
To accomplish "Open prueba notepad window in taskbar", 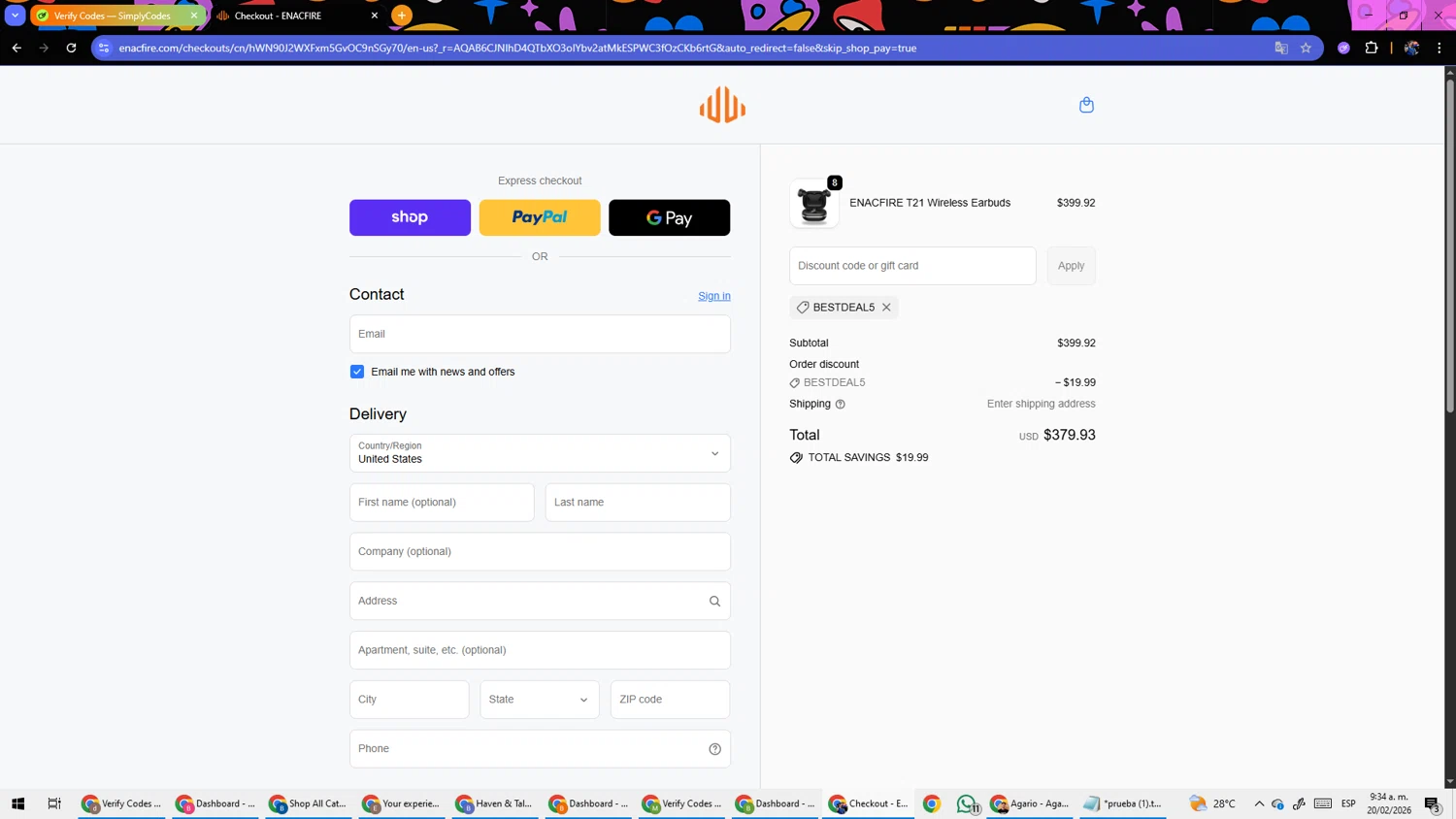I will 1124,803.
